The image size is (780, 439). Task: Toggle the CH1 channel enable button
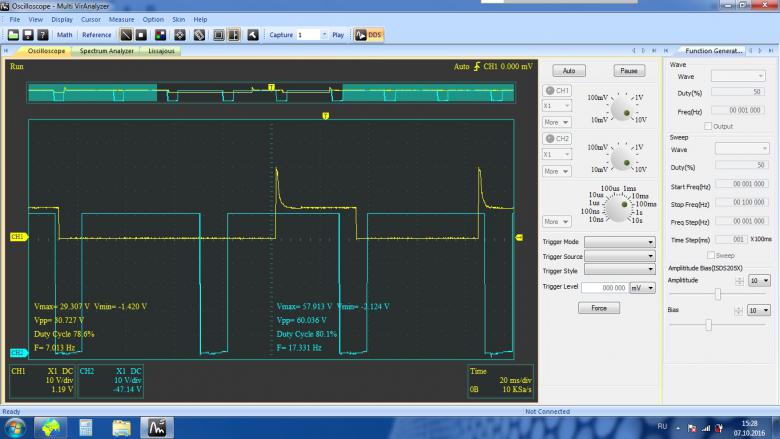tap(557, 90)
